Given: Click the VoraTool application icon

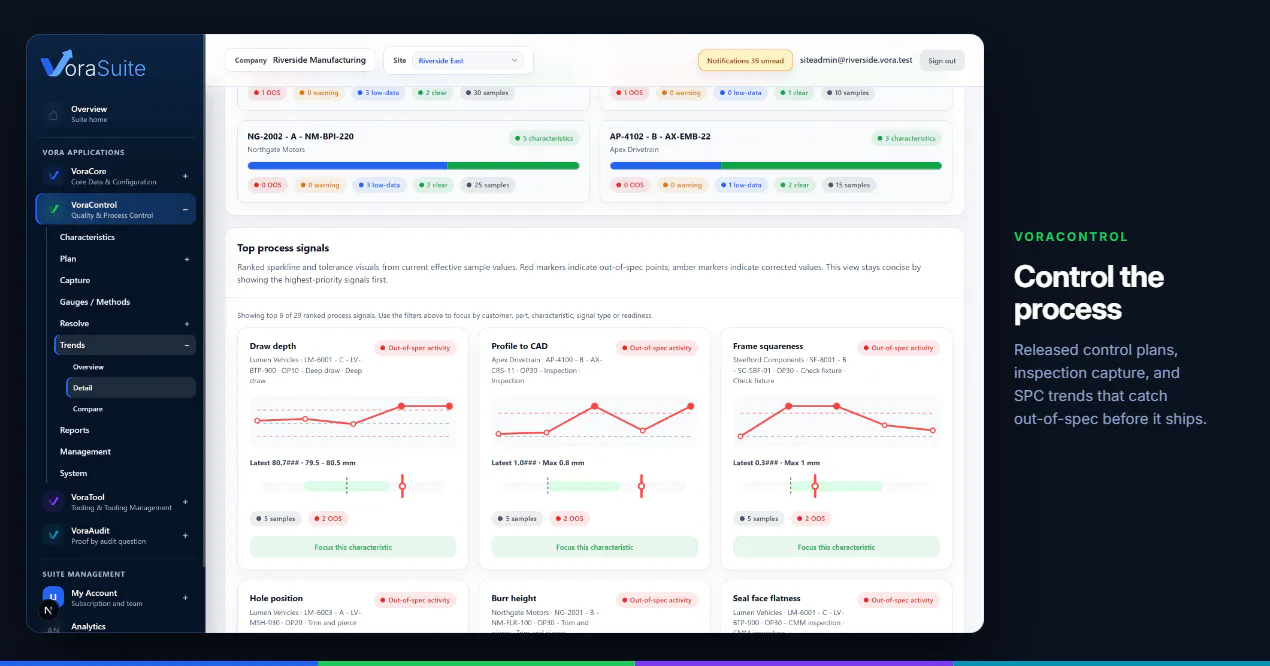Looking at the screenshot, I should pyautogui.click(x=53, y=502).
